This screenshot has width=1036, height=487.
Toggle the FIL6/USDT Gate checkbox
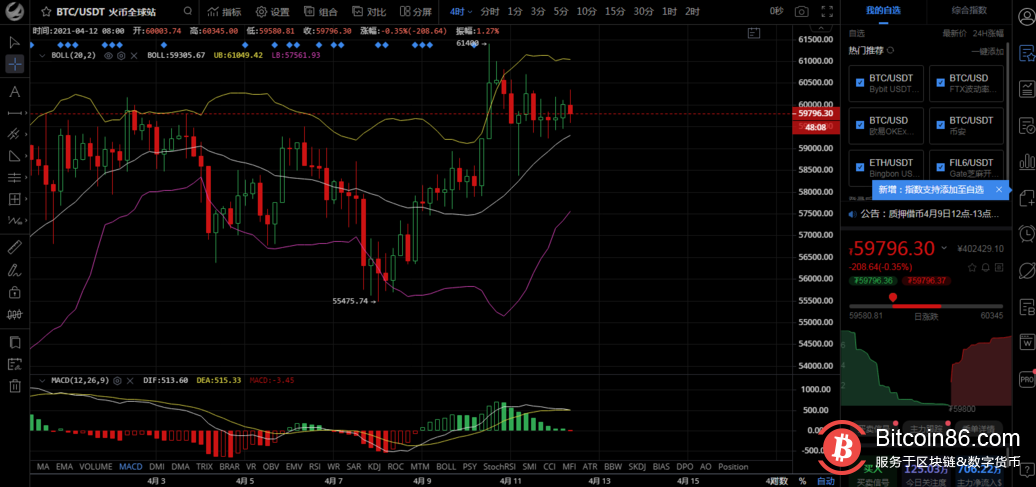click(939, 163)
